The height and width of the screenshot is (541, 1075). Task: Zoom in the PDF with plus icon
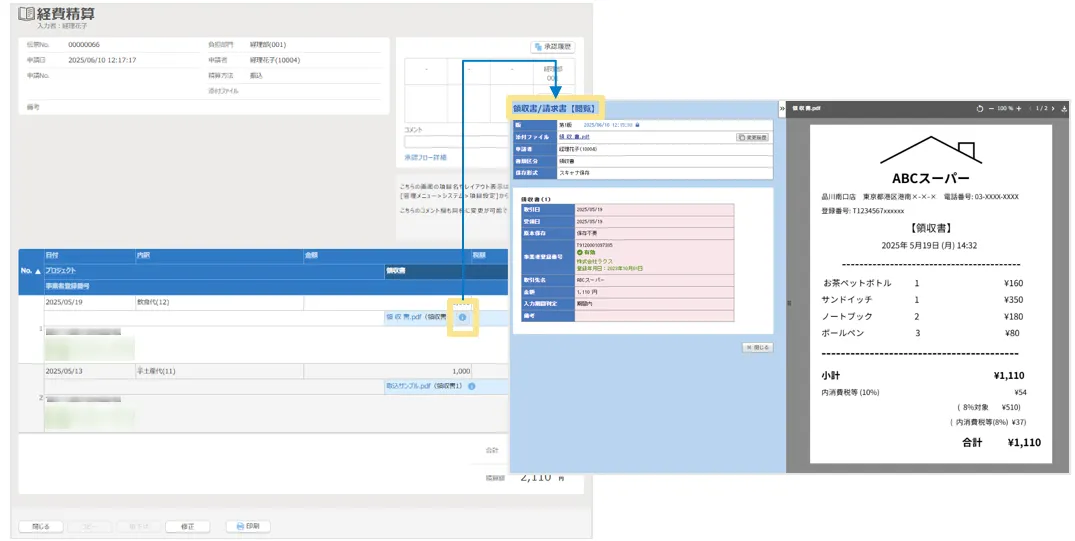(1018, 108)
